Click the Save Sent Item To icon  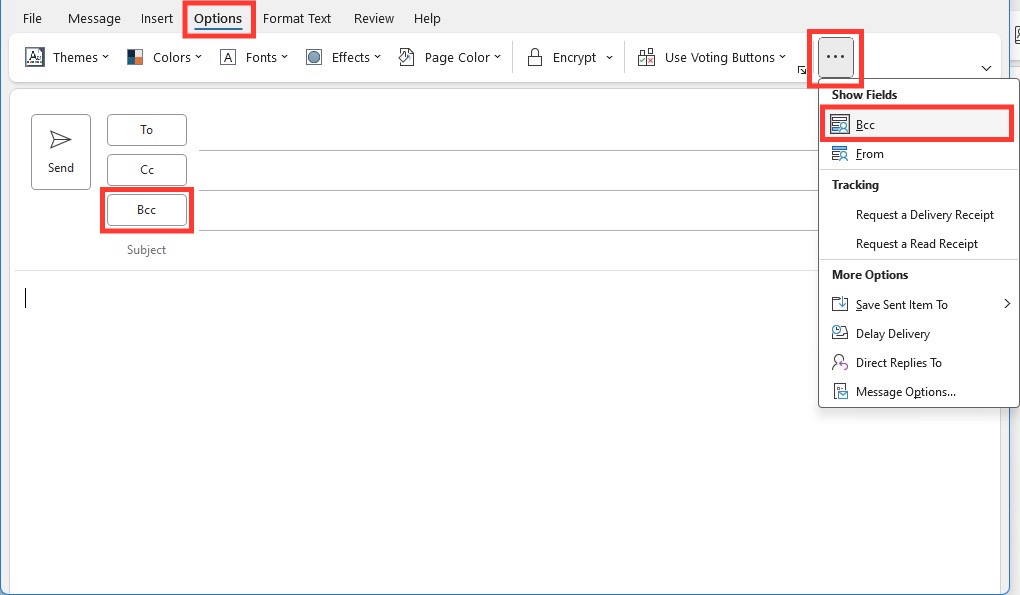(x=840, y=304)
